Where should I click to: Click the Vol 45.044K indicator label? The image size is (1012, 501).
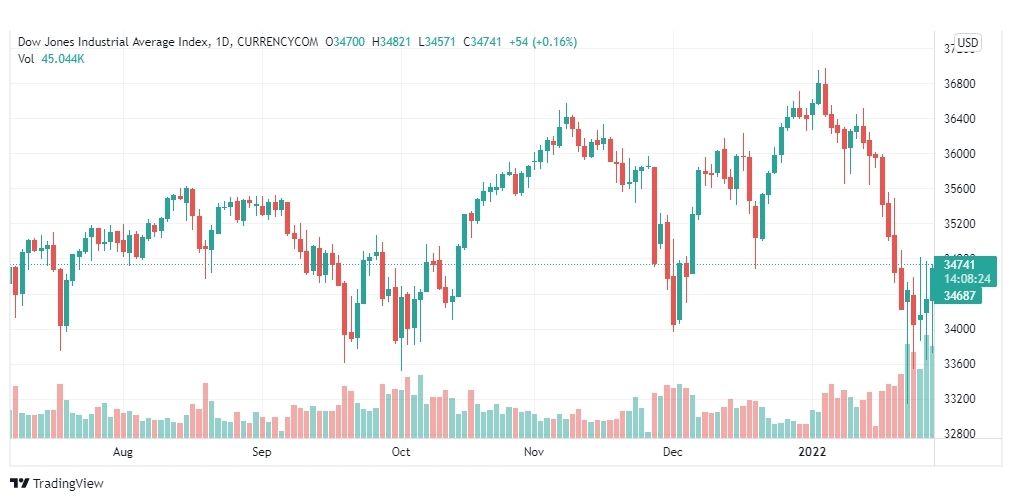pyautogui.click(x=52, y=59)
